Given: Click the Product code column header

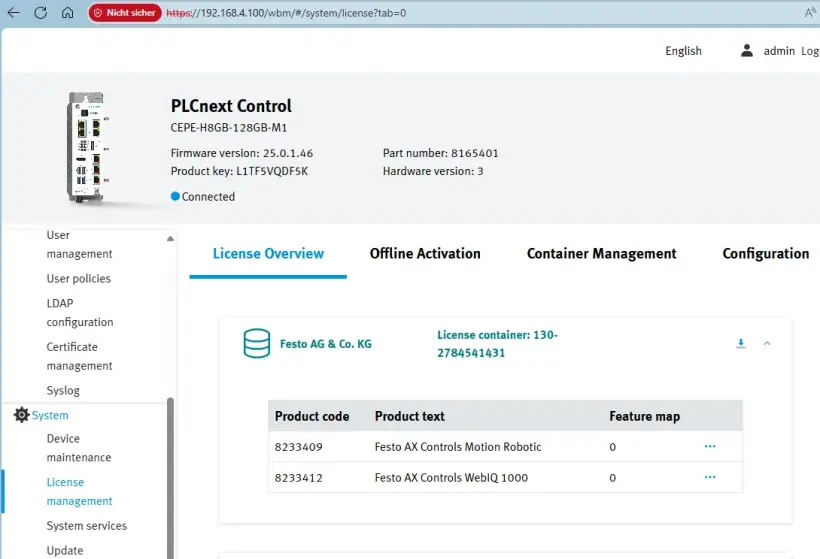Looking at the screenshot, I should (x=312, y=416).
